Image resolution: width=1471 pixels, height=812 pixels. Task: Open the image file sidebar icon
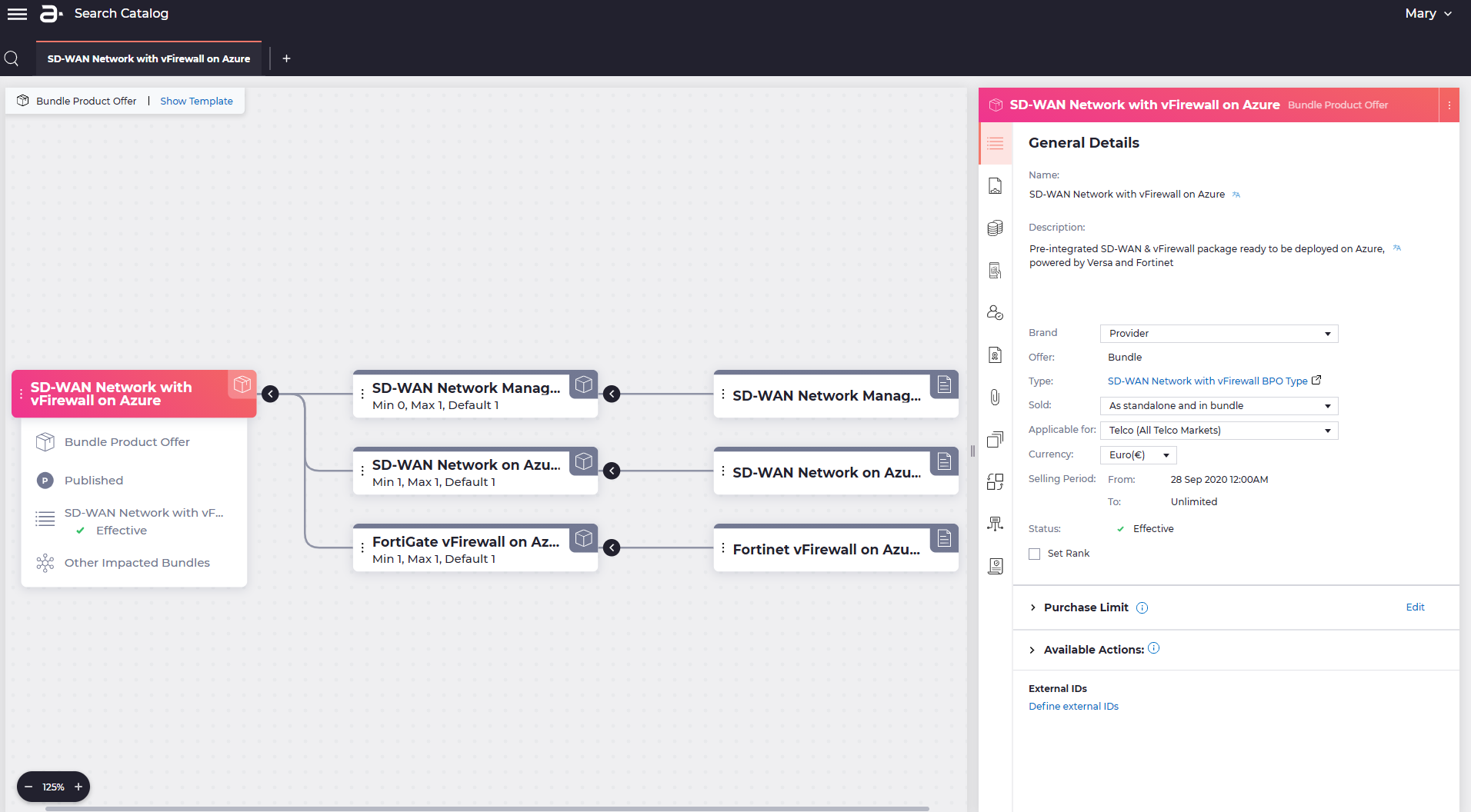pyautogui.click(x=996, y=186)
